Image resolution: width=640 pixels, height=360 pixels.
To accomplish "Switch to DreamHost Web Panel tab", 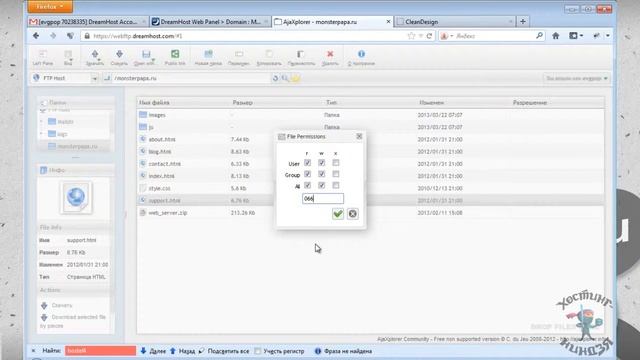I will [210, 22].
